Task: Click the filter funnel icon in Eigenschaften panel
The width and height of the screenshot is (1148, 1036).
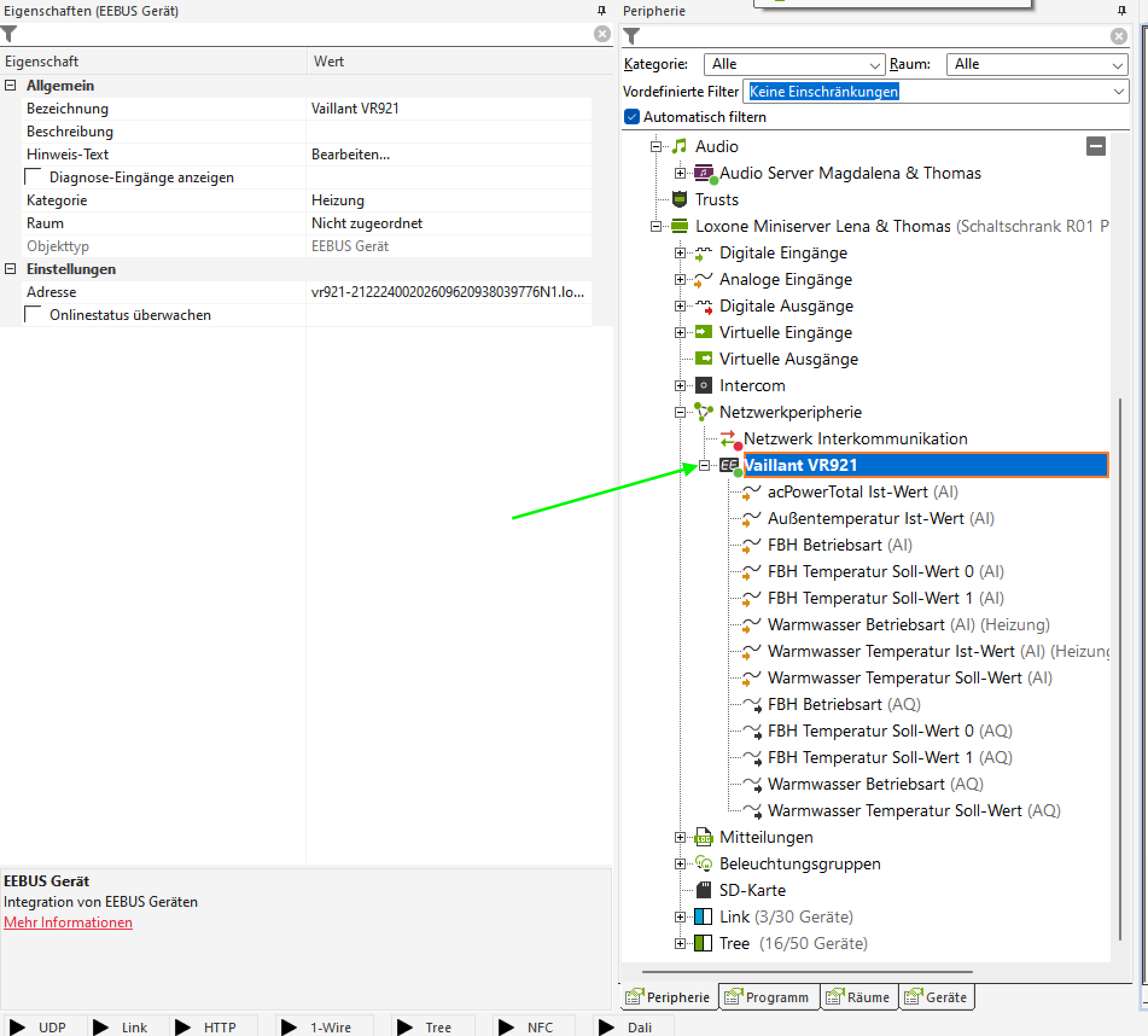Action: pyautogui.click(x=8, y=34)
